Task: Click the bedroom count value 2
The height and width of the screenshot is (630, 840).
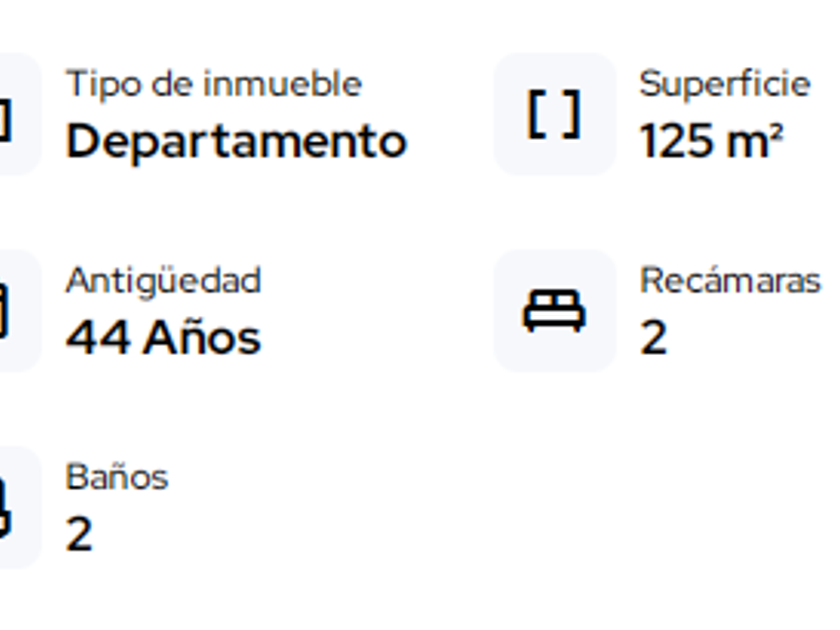Action: [x=653, y=338]
